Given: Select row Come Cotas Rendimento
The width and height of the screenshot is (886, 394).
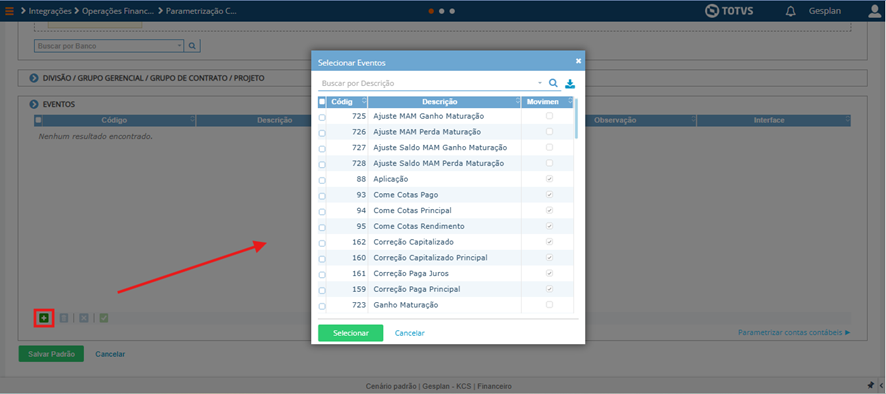Looking at the screenshot, I should click(445, 226).
